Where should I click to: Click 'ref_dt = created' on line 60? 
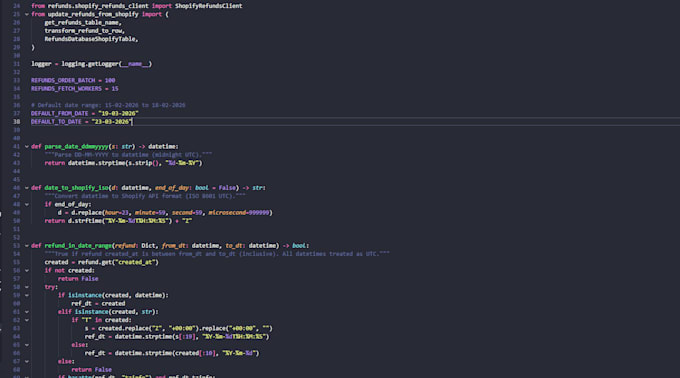[98, 303]
